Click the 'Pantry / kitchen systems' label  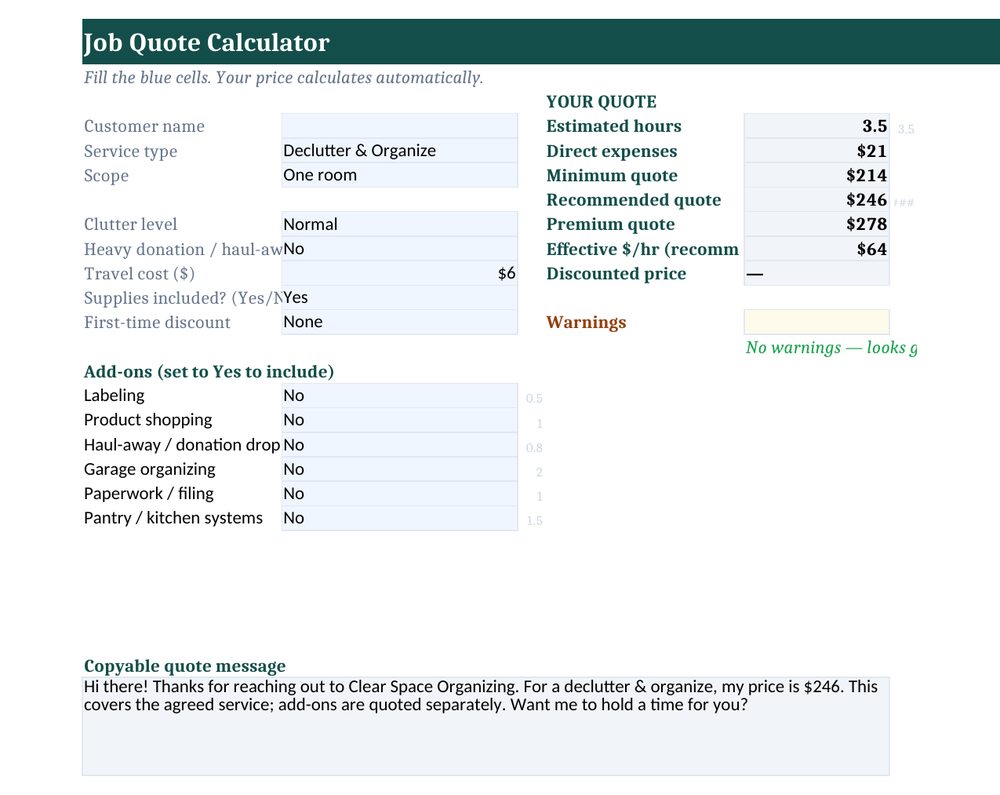(173, 518)
